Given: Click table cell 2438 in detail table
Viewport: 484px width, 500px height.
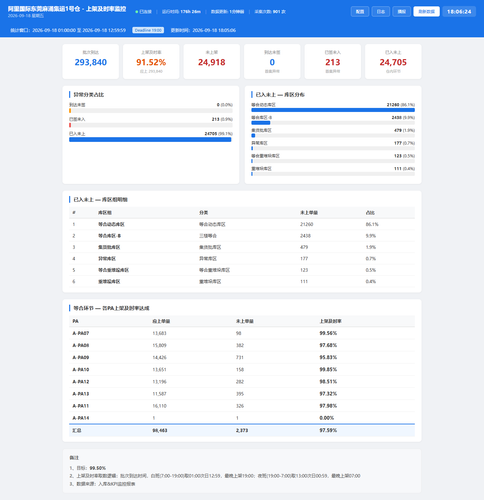Looking at the screenshot, I should (x=305, y=236).
